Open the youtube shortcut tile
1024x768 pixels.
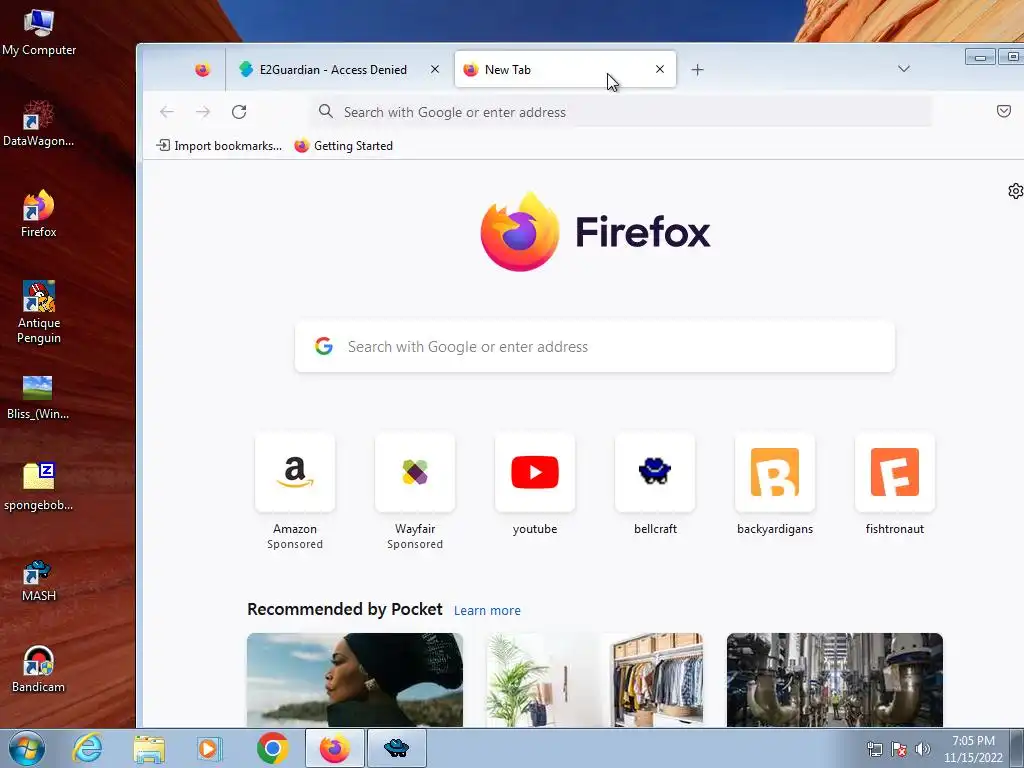point(535,485)
